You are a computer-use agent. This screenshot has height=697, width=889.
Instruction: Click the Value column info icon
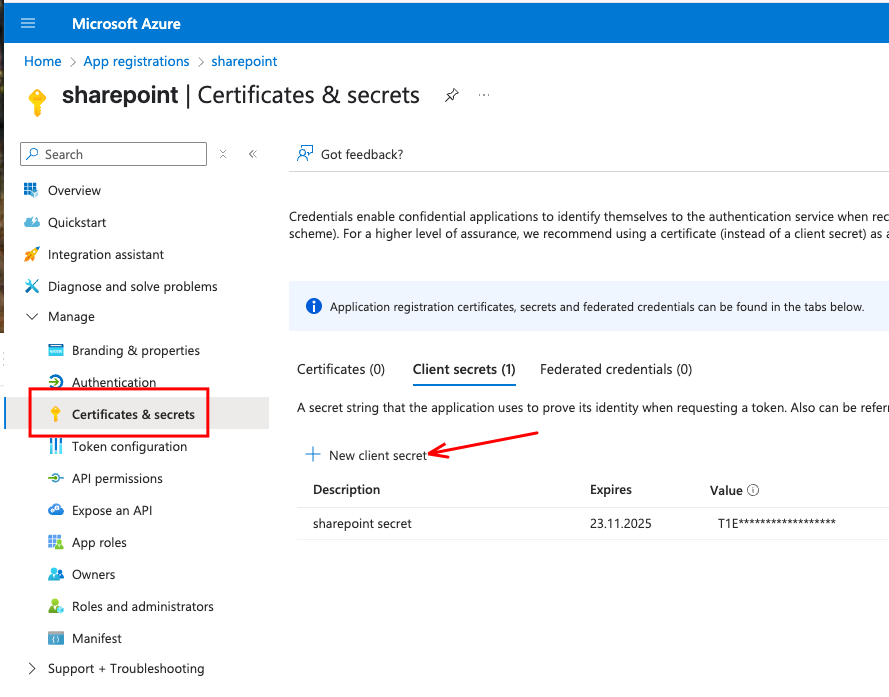(753, 490)
